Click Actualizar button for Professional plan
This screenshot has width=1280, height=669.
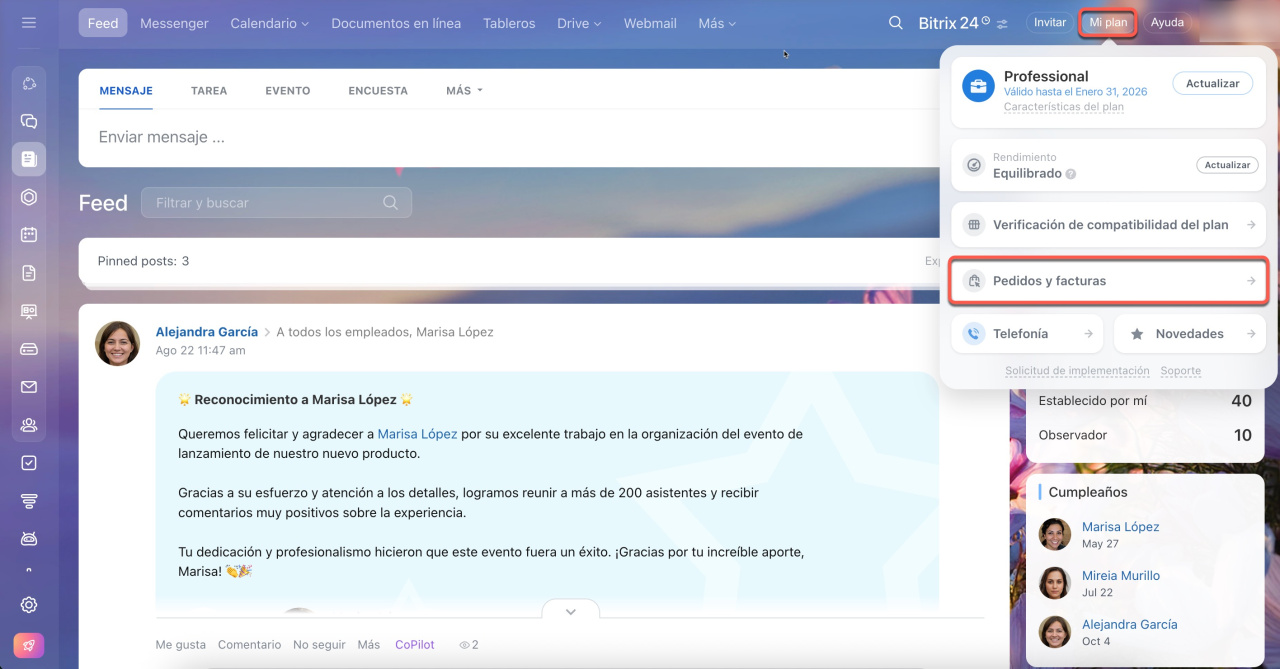(x=1212, y=84)
